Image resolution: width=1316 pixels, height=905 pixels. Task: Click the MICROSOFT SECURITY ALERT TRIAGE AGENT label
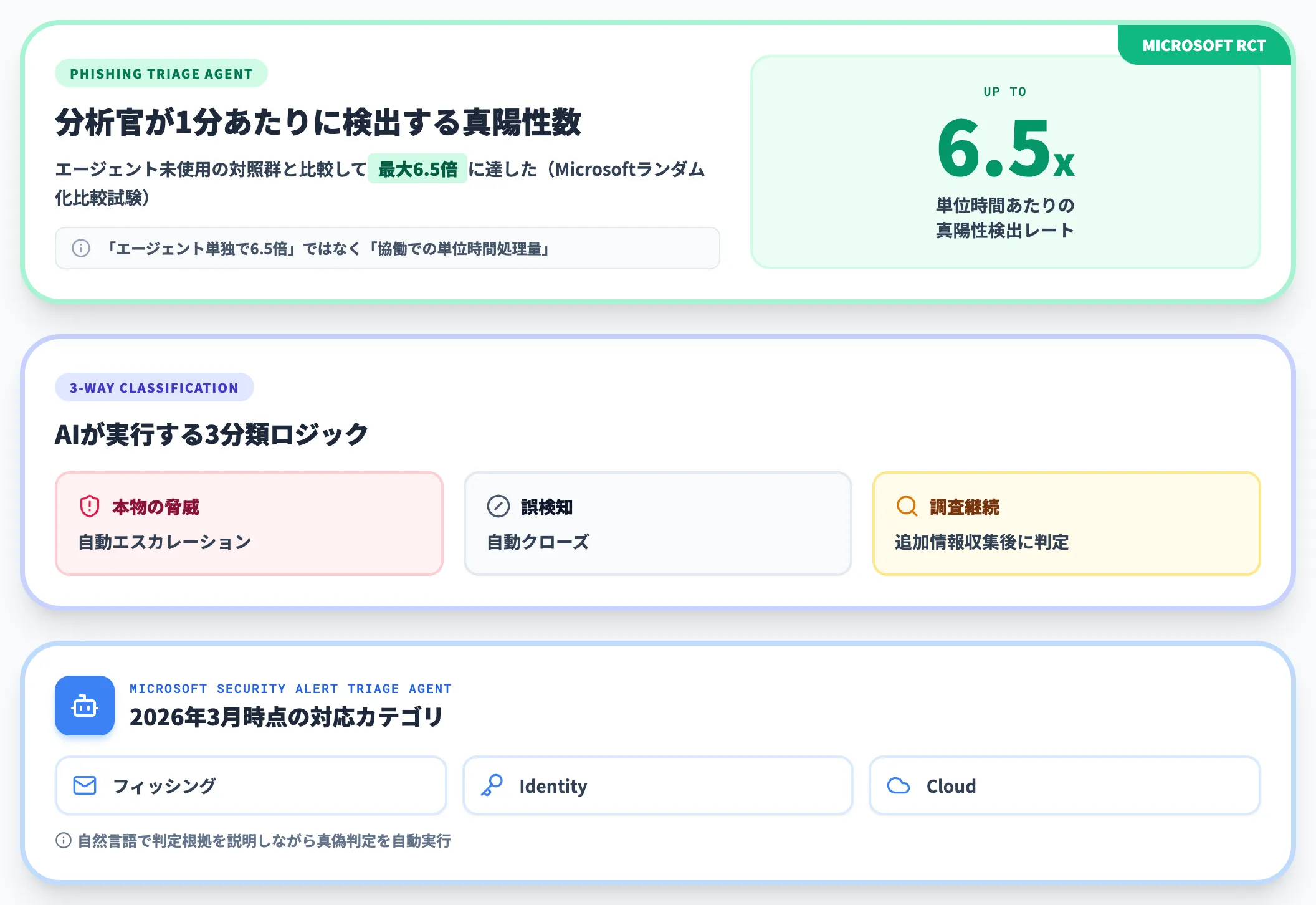(290, 689)
